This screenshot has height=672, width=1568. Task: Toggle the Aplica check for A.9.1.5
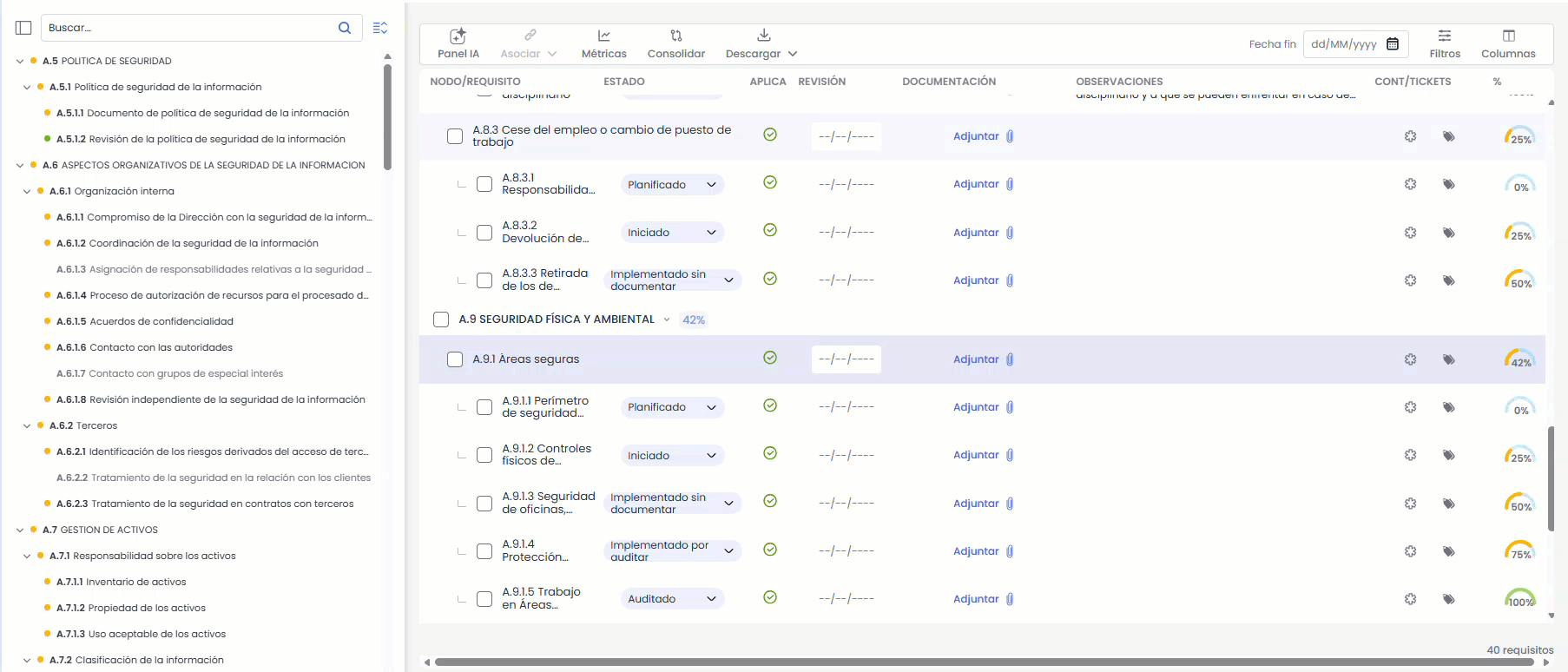click(770, 597)
